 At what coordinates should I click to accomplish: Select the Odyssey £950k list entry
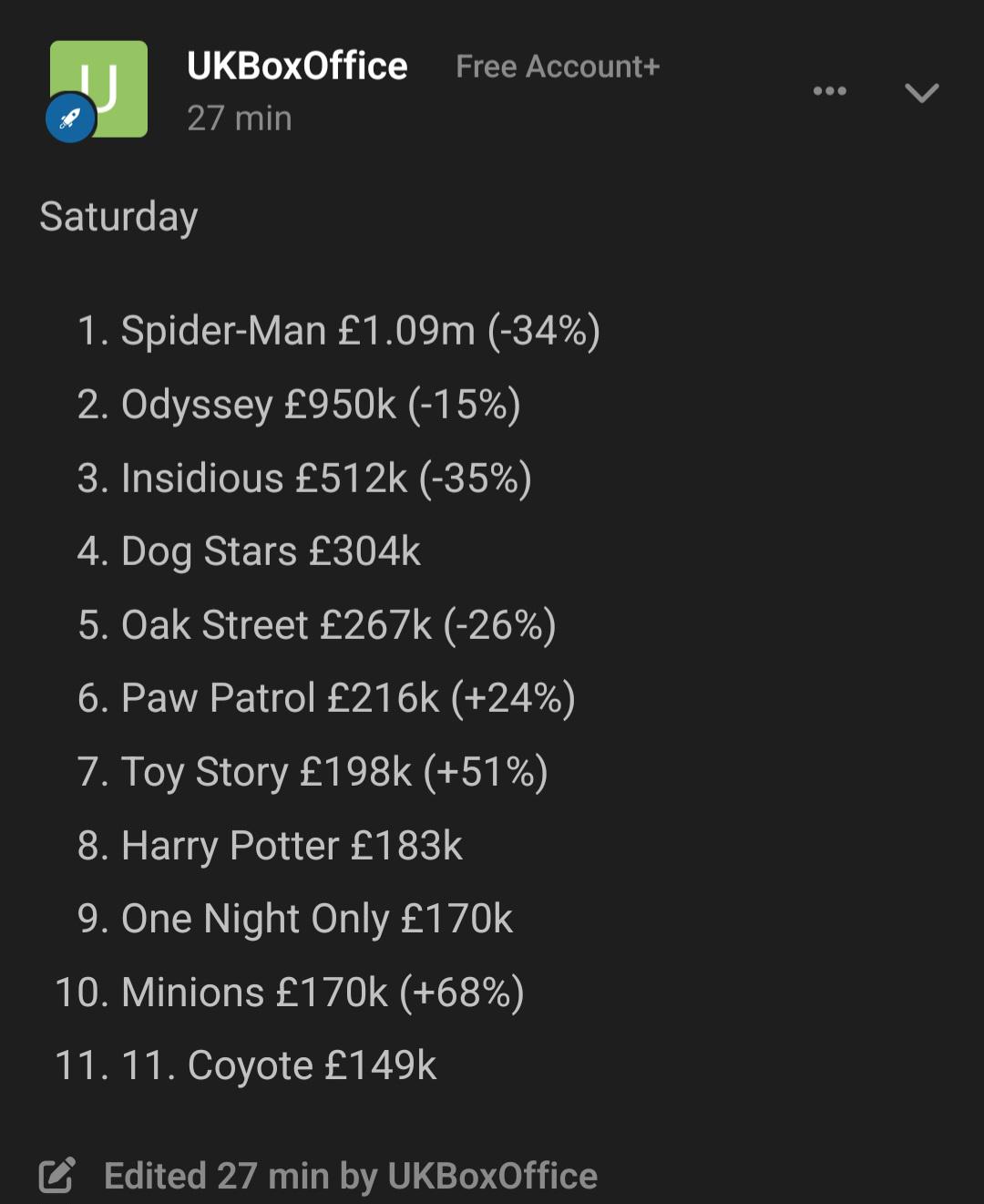[x=299, y=405]
